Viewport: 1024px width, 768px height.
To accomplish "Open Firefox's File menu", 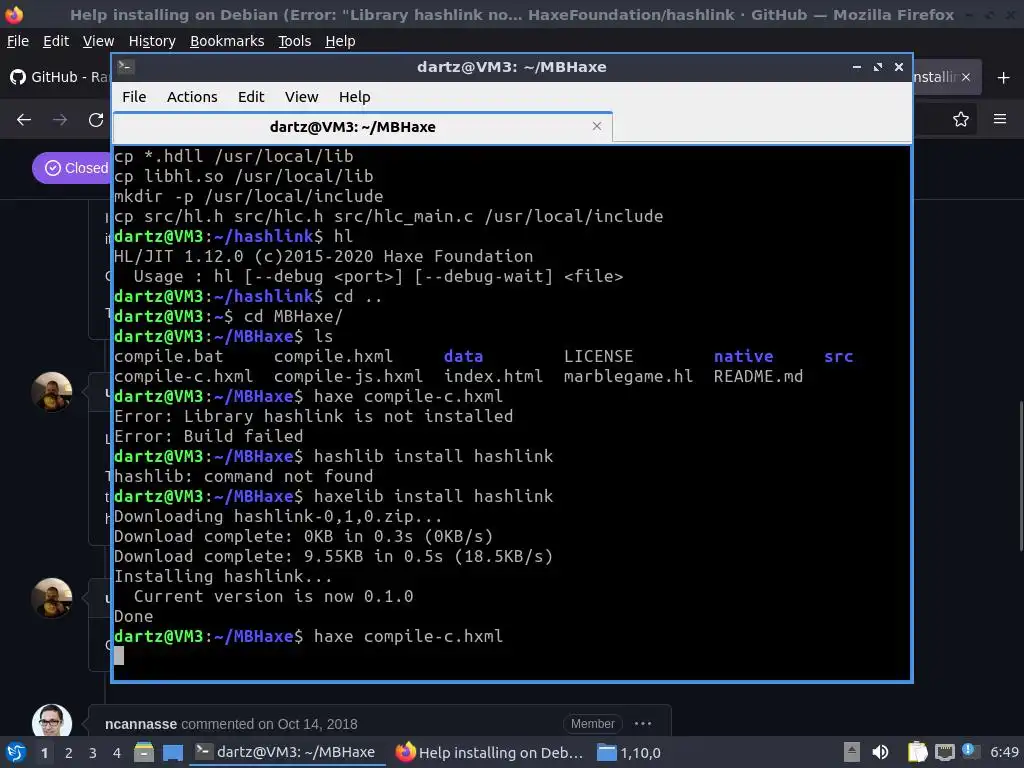I will point(18,41).
